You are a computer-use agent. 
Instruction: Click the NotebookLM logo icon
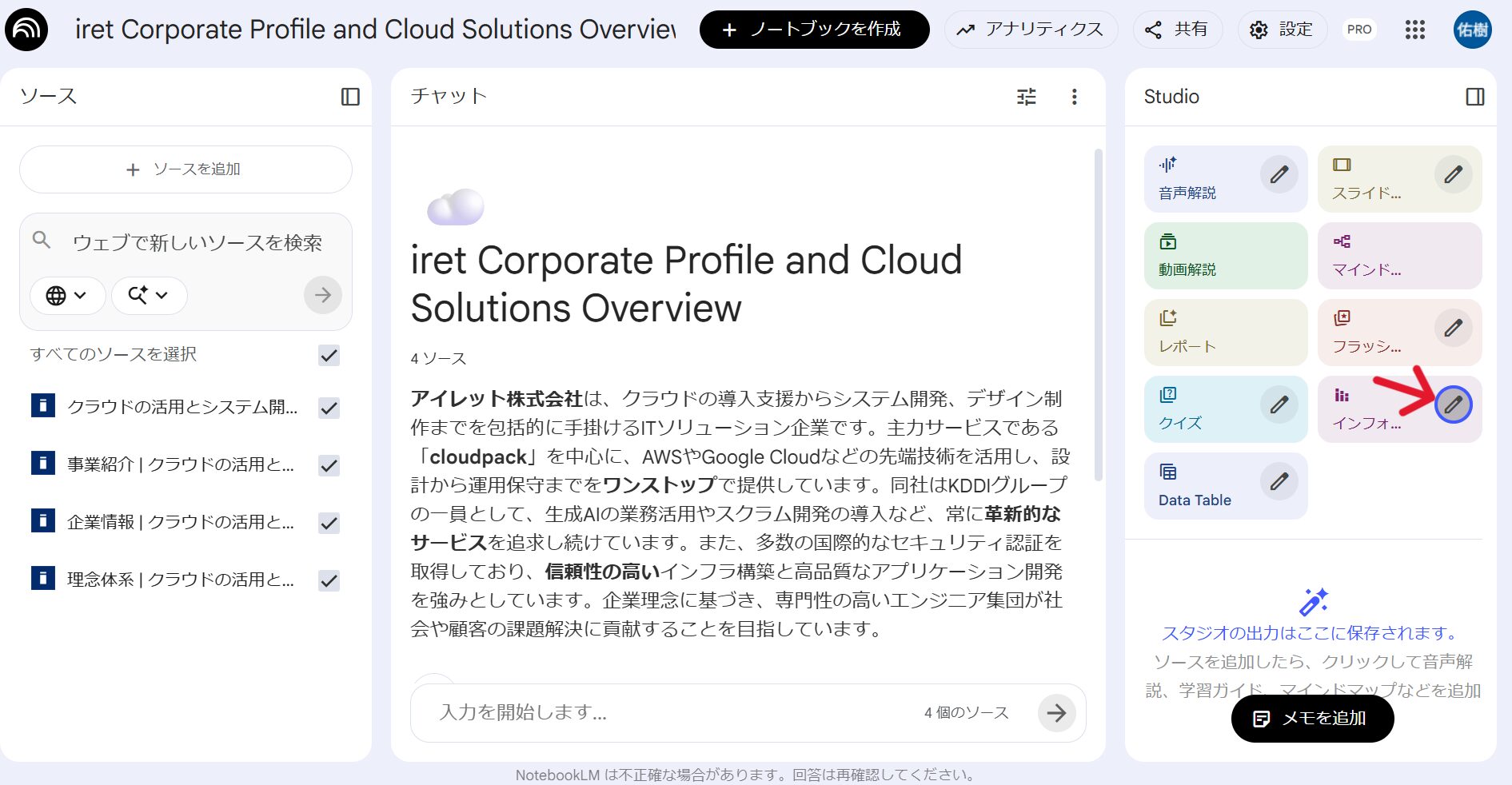[x=26, y=30]
